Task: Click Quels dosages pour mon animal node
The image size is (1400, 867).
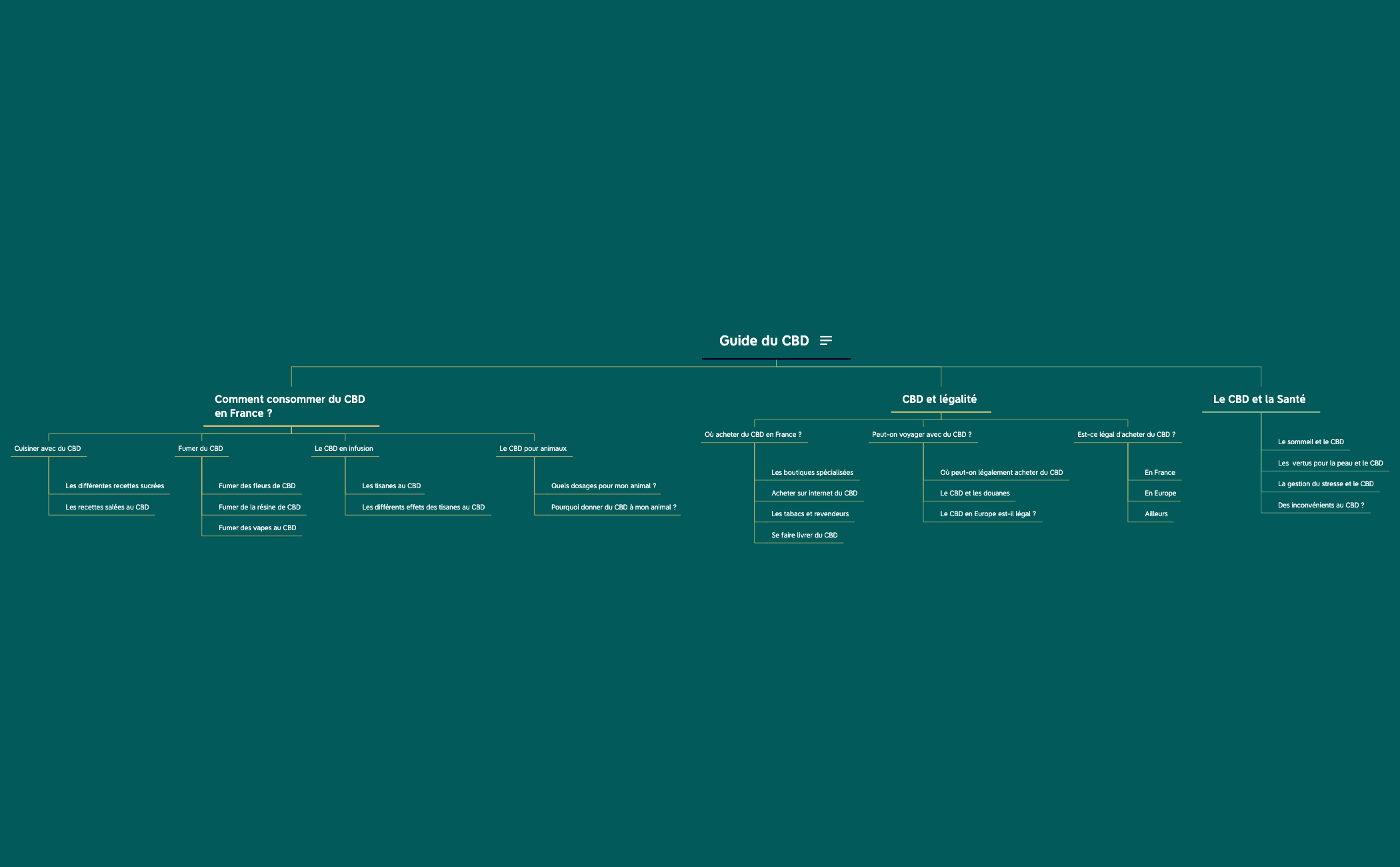Action: point(603,486)
